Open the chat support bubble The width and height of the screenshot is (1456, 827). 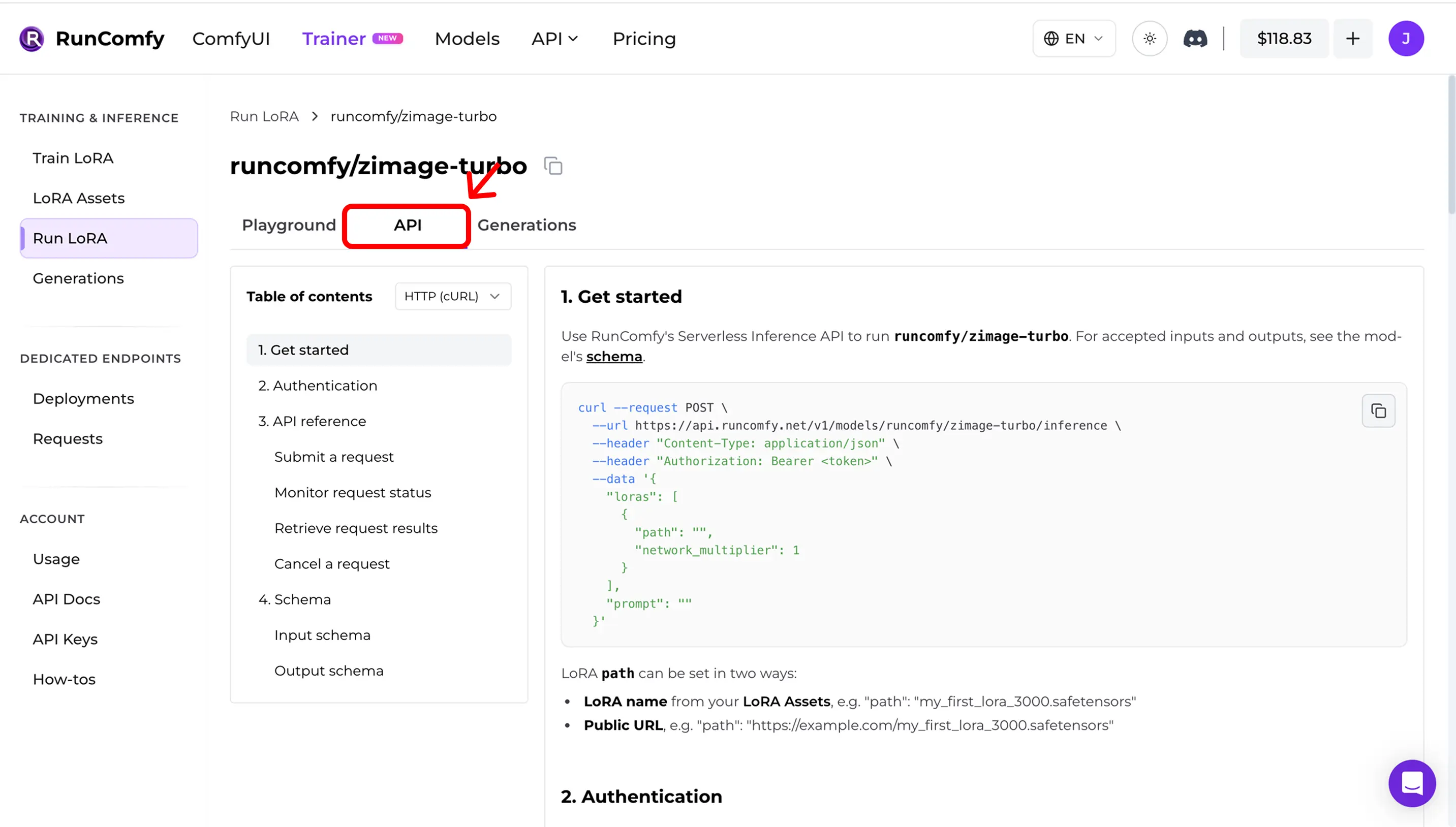pyautogui.click(x=1412, y=783)
